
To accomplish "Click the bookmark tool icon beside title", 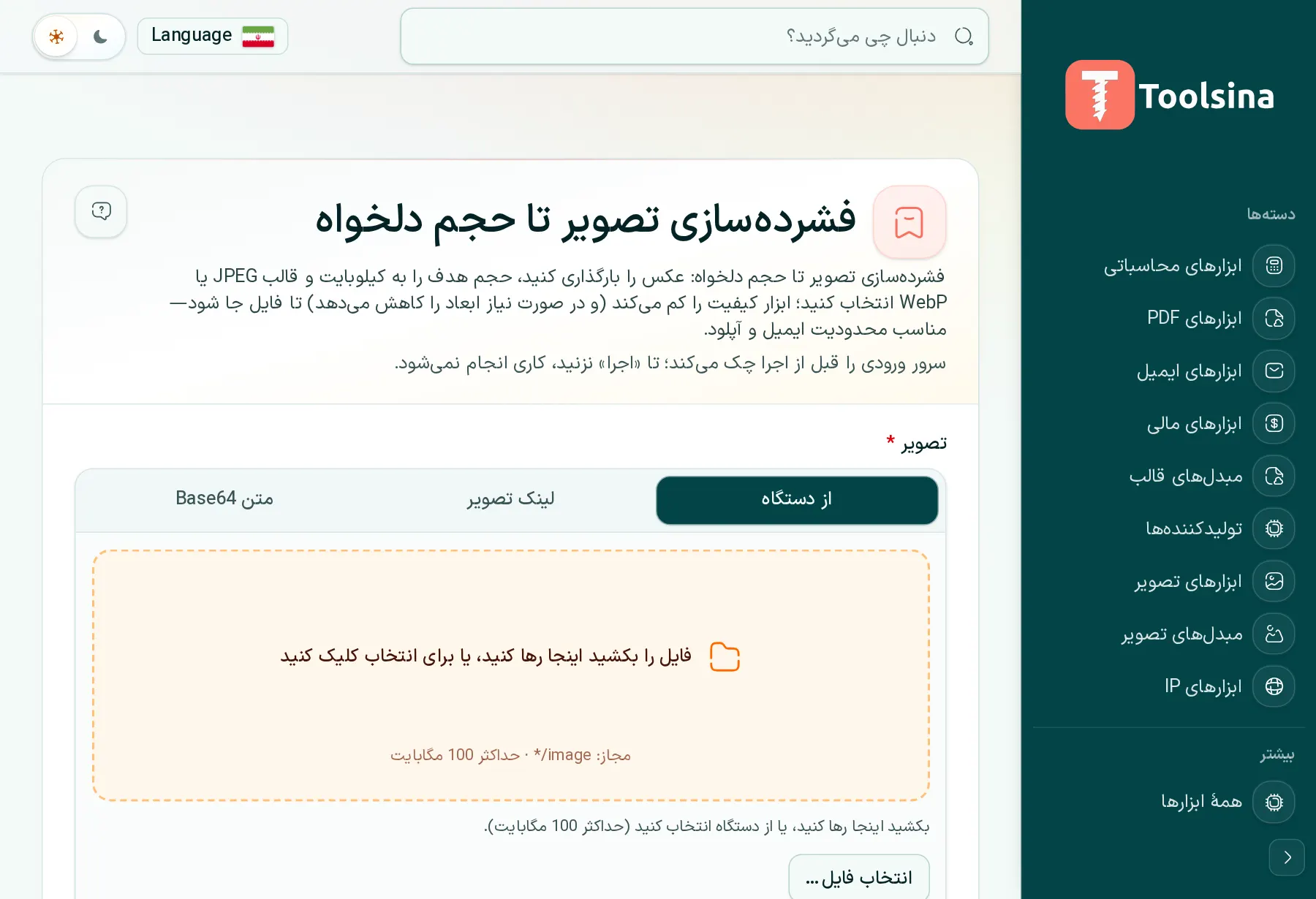I will (x=910, y=221).
